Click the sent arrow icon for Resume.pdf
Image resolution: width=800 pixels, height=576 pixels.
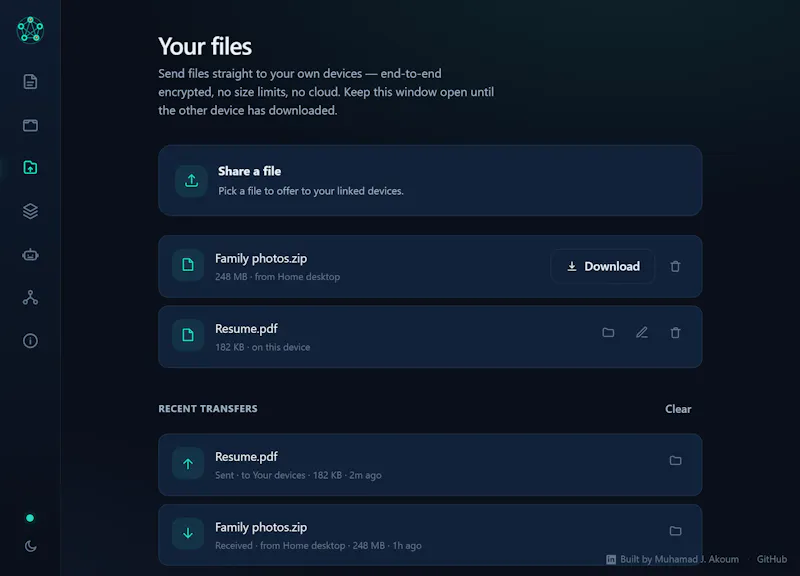188,463
